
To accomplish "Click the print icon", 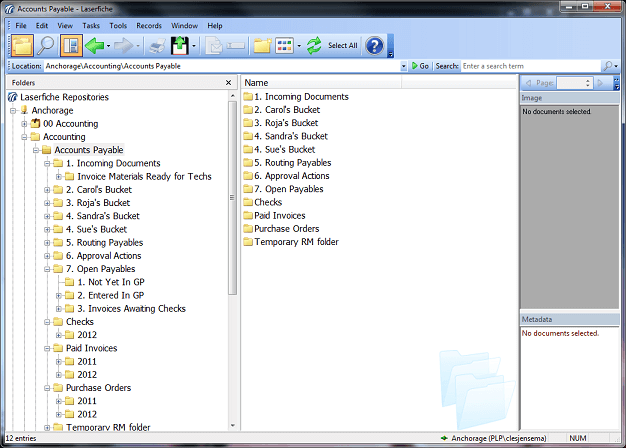I will (157, 46).
